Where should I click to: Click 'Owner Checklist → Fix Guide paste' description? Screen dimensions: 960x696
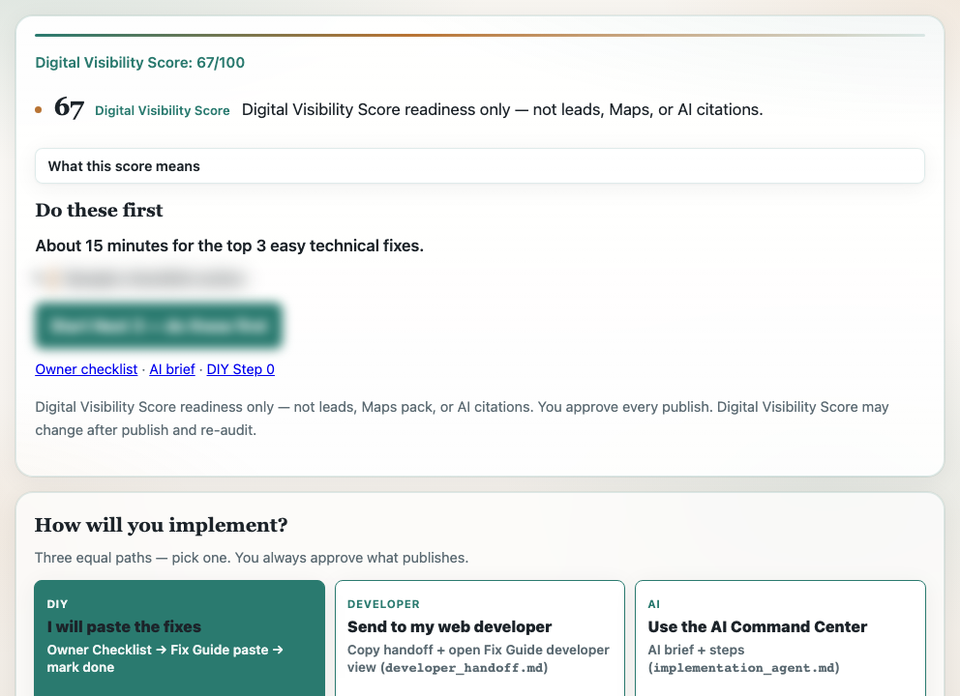coord(165,658)
